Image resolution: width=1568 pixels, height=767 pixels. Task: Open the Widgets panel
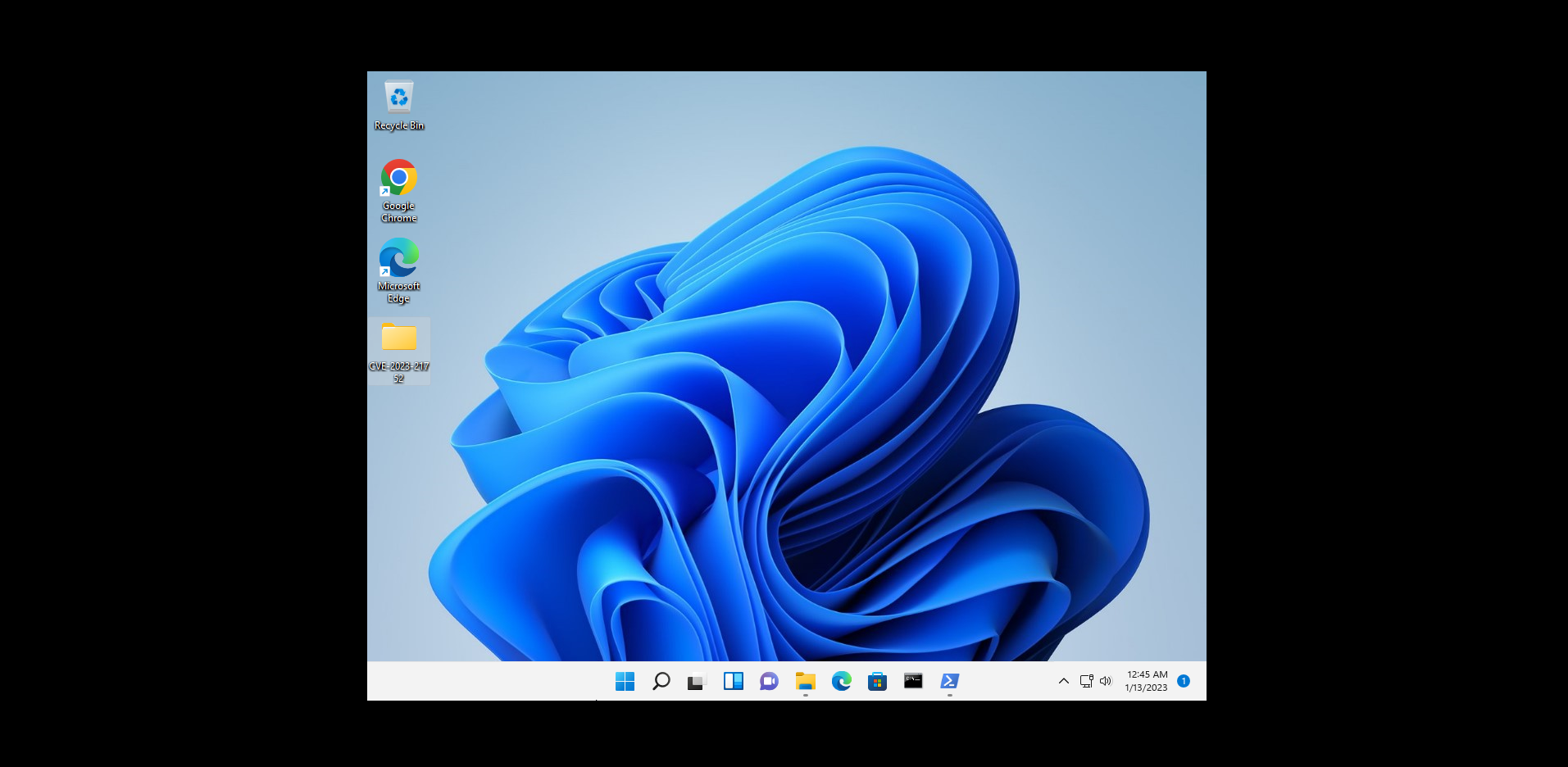[733, 681]
